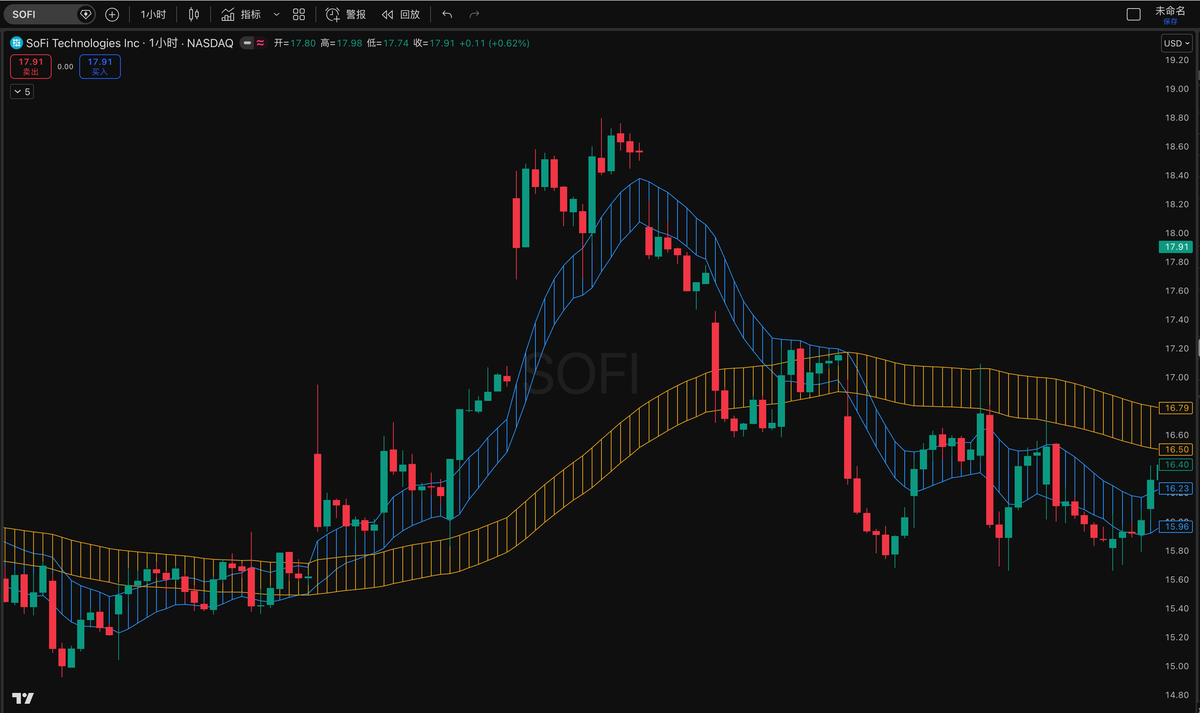Expand the chevron next to 指标
The image size is (1200, 713).
coord(276,15)
